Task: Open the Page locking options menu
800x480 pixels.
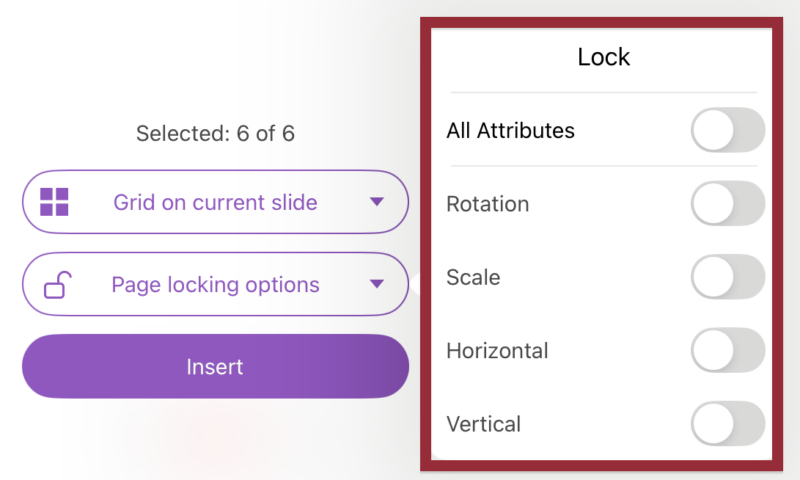Action: pyautogui.click(x=215, y=285)
